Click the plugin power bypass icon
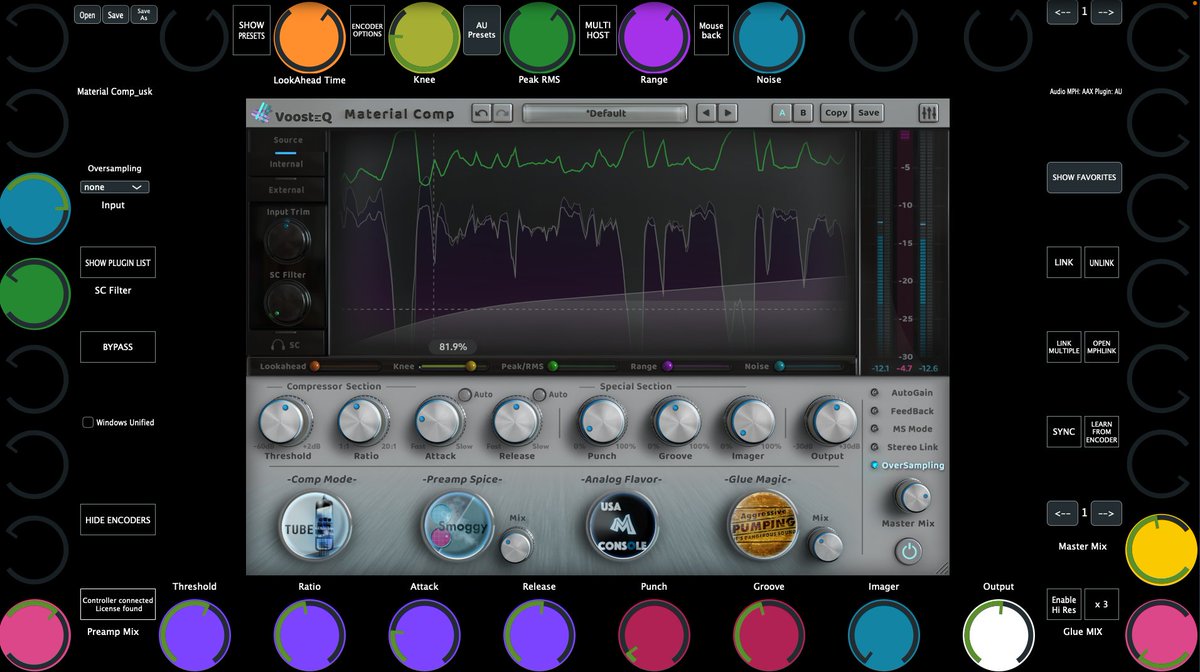The image size is (1200, 672). point(909,550)
